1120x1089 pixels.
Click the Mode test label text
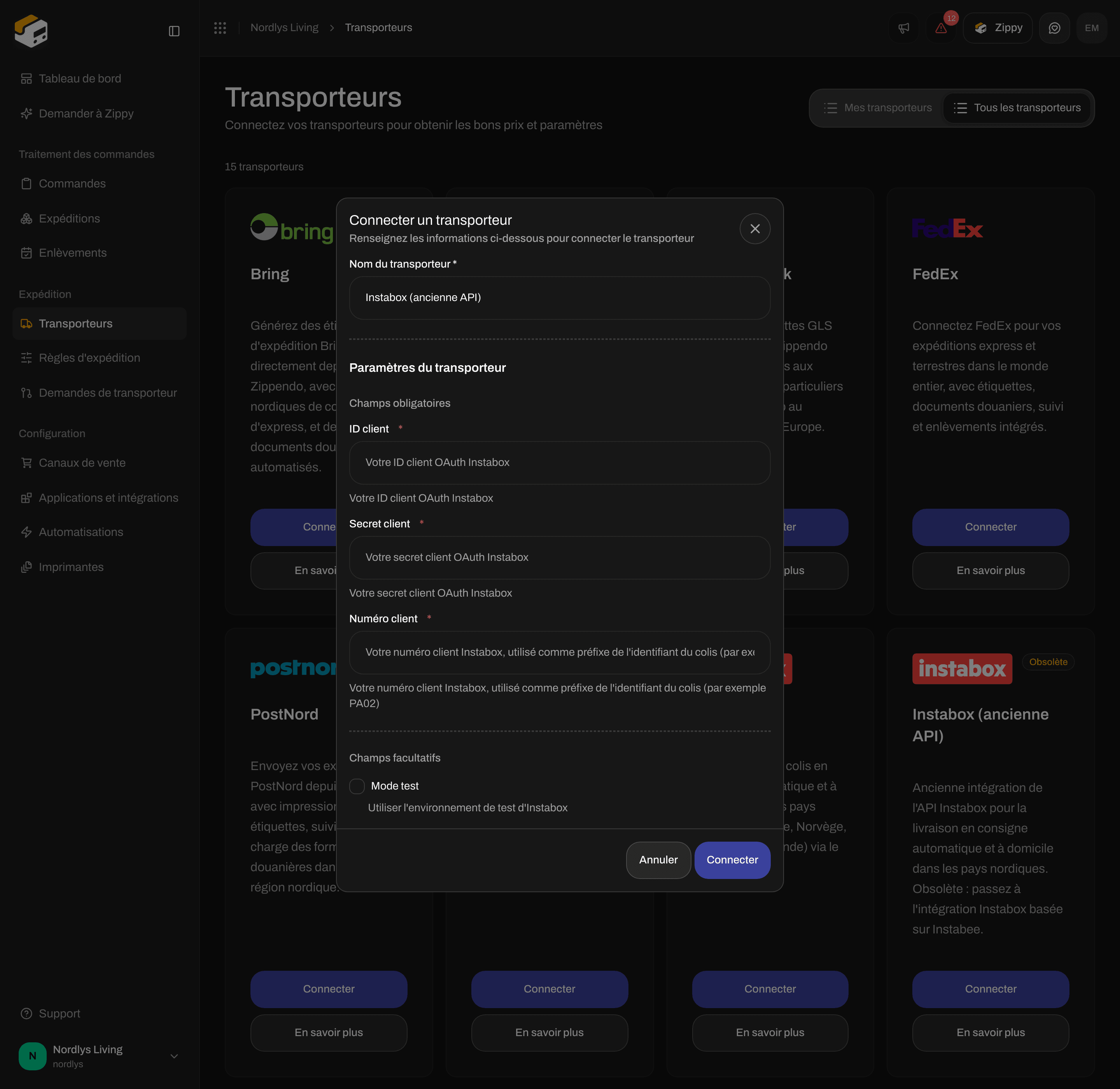point(395,786)
